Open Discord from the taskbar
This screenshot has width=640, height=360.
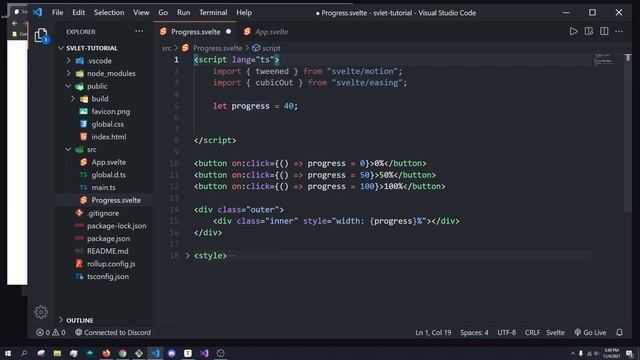pyautogui.click(x=171, y=353)
